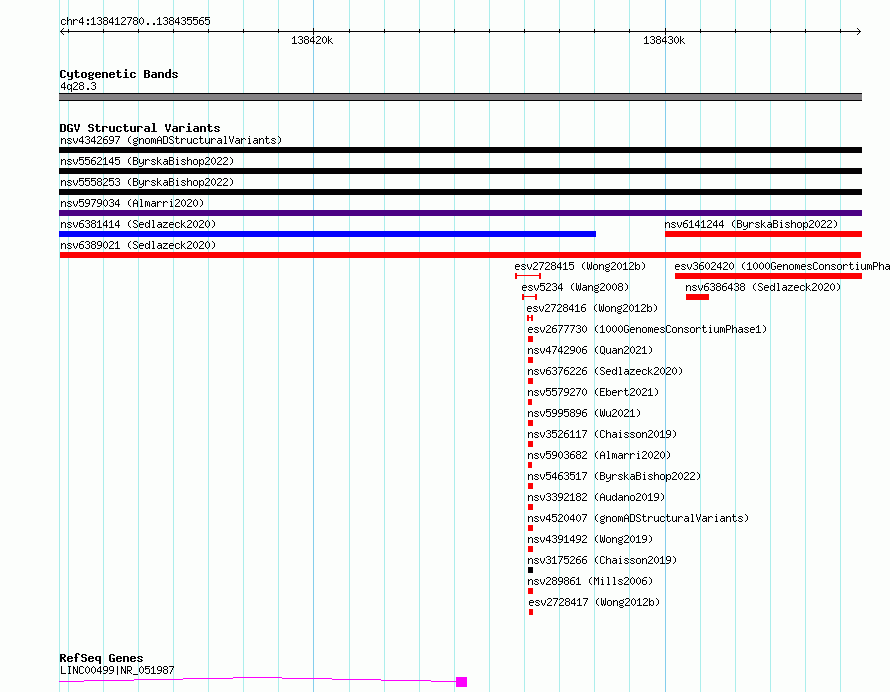Click the nsv3526117 Chaisson2019 label

click(602, 434)
